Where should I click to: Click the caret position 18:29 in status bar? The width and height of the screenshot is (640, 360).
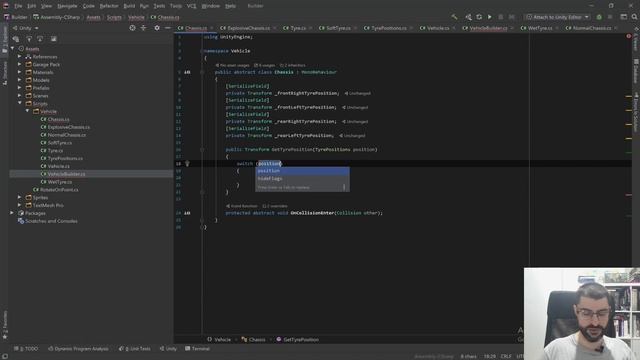(490, 357)
